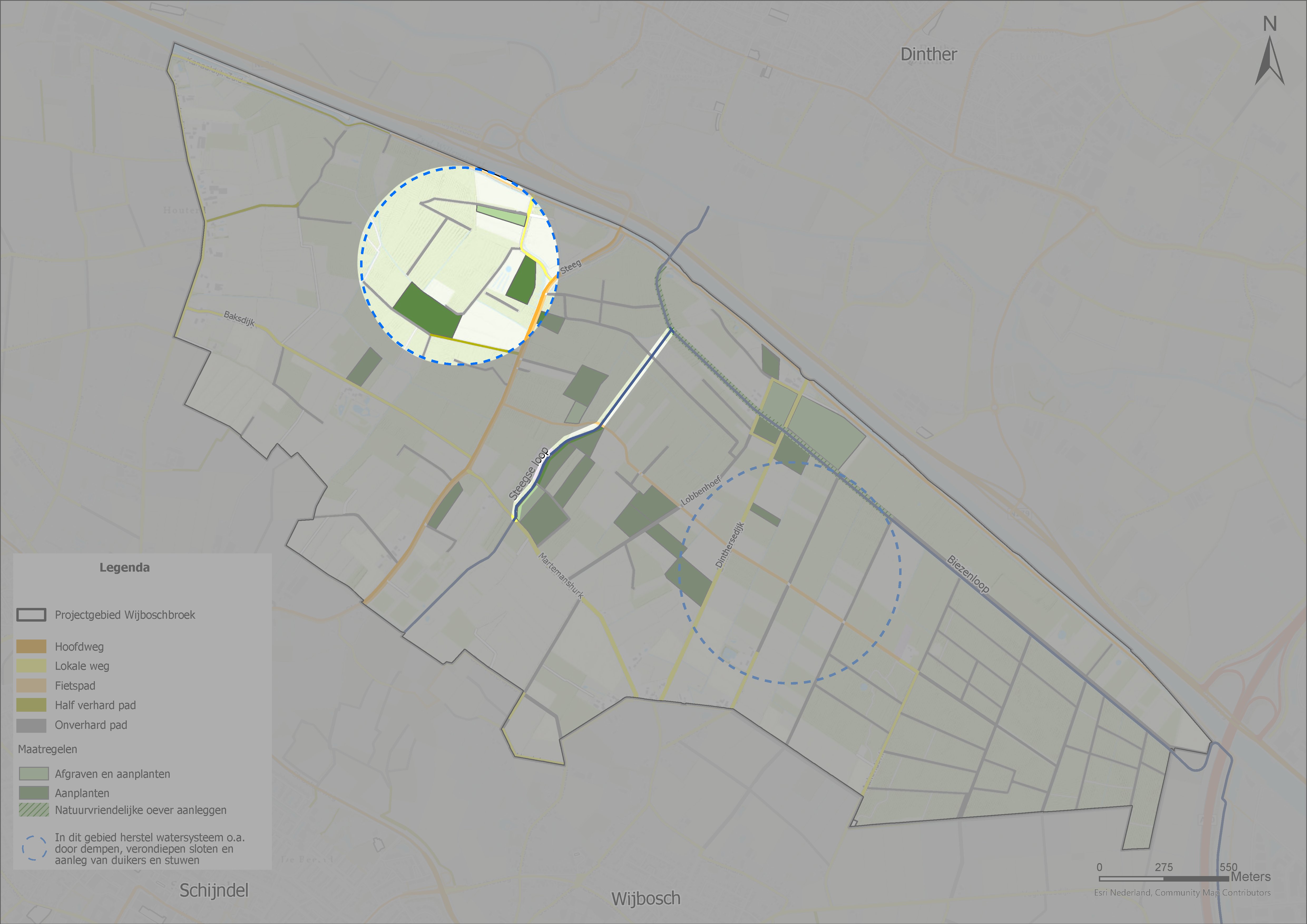The height and width of the screenshot is (924, 1307).
Task: Click the Dinther place label
Action: click(x=928, y=54)
